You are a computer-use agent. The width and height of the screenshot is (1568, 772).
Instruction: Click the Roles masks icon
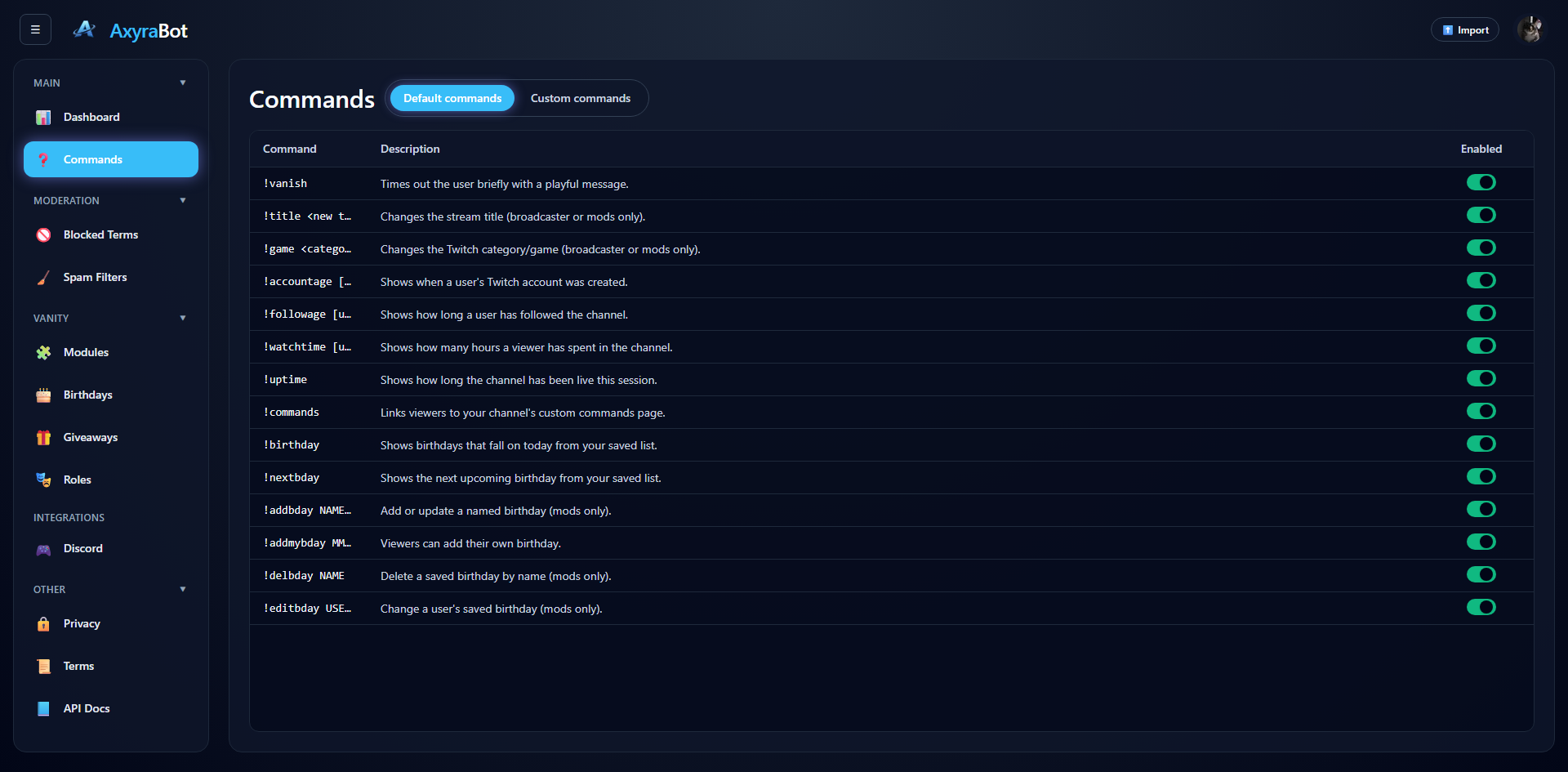tap(44, 480)
